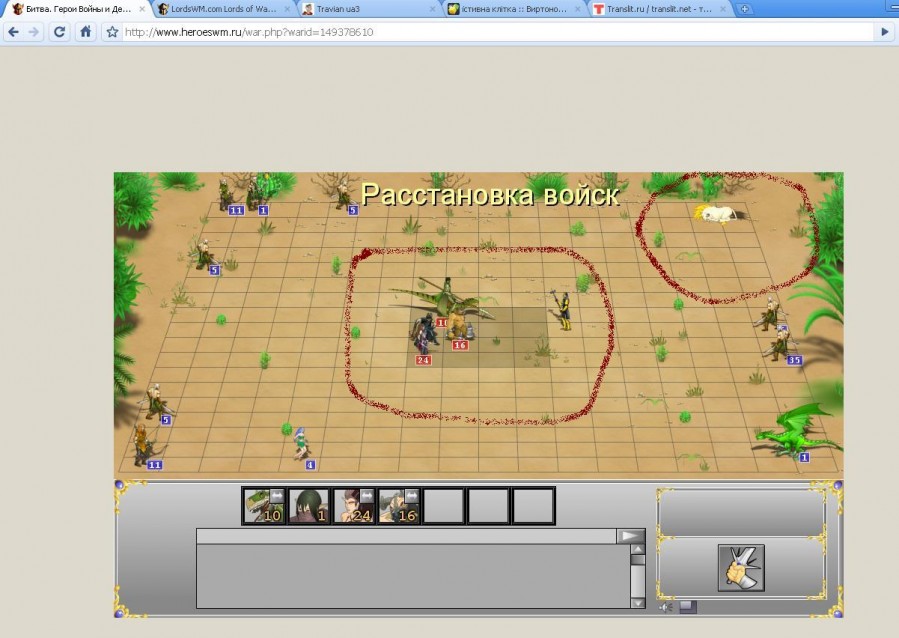Screen dimensions: 899x638
Task: Select the army slot with 16 units
Action: coord(398,506)
